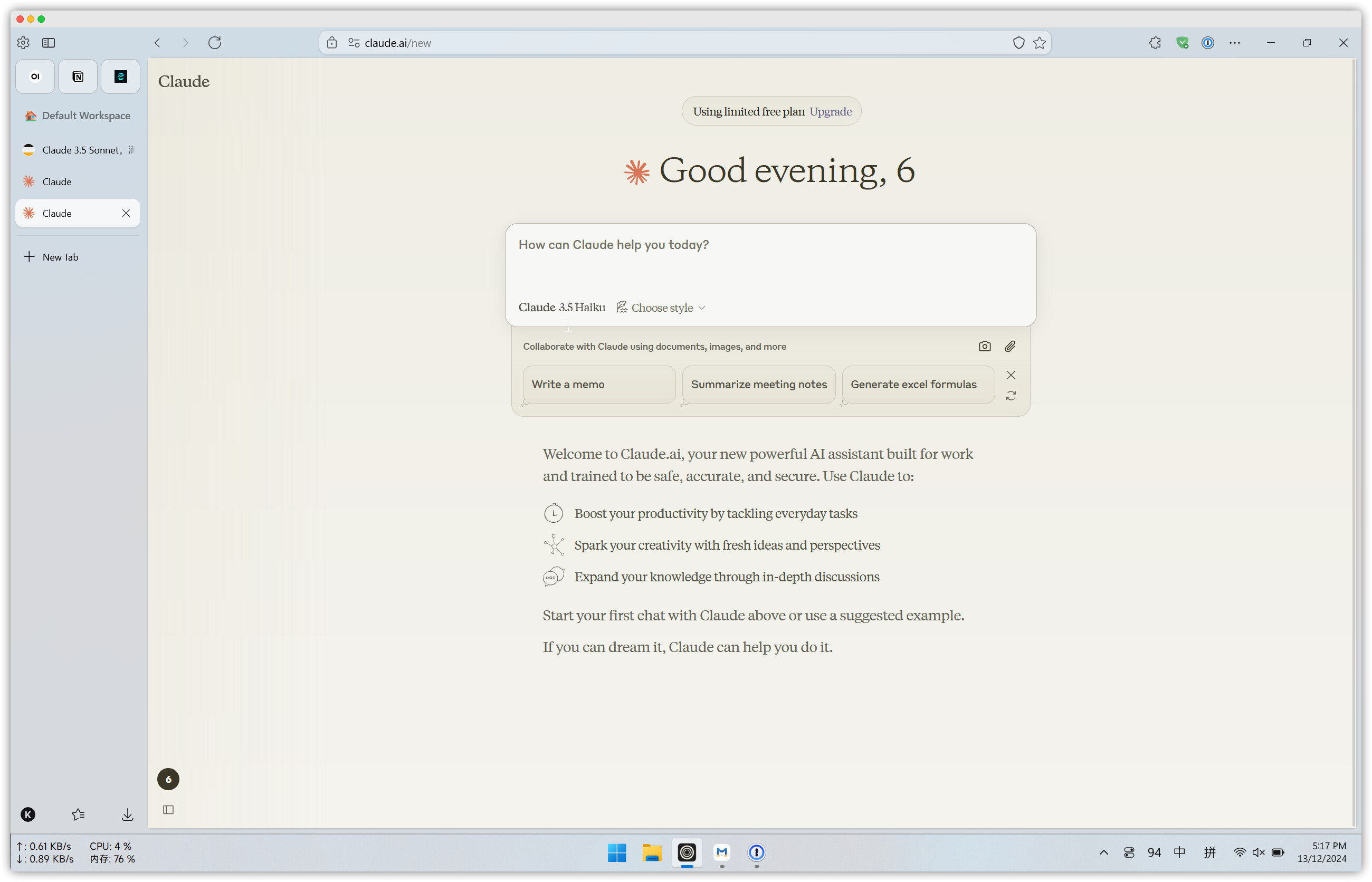Screen dimensions: 1372x882
Task: Click the Upgrade link
Action: [x=830, y=111]
